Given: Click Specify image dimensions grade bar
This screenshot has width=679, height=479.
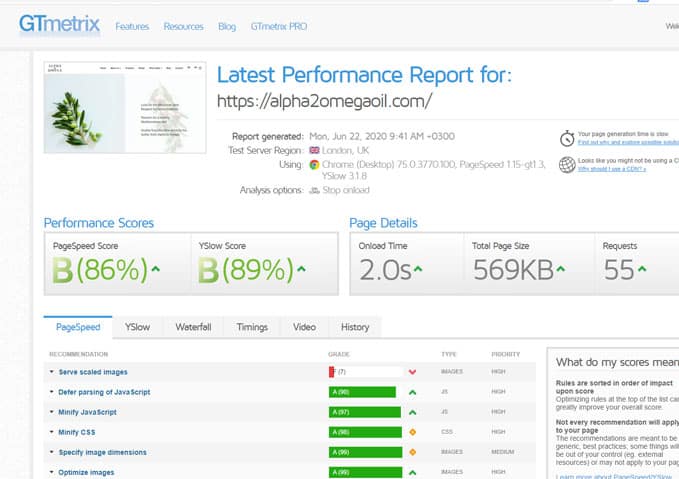Looking at the screenshot, I should [365, 452].
